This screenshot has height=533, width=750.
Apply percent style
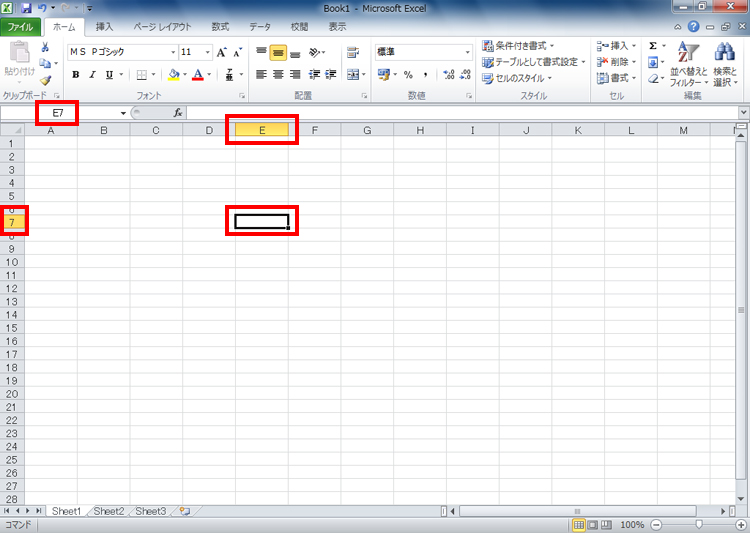pyautogui.click(x=408, y=75)
